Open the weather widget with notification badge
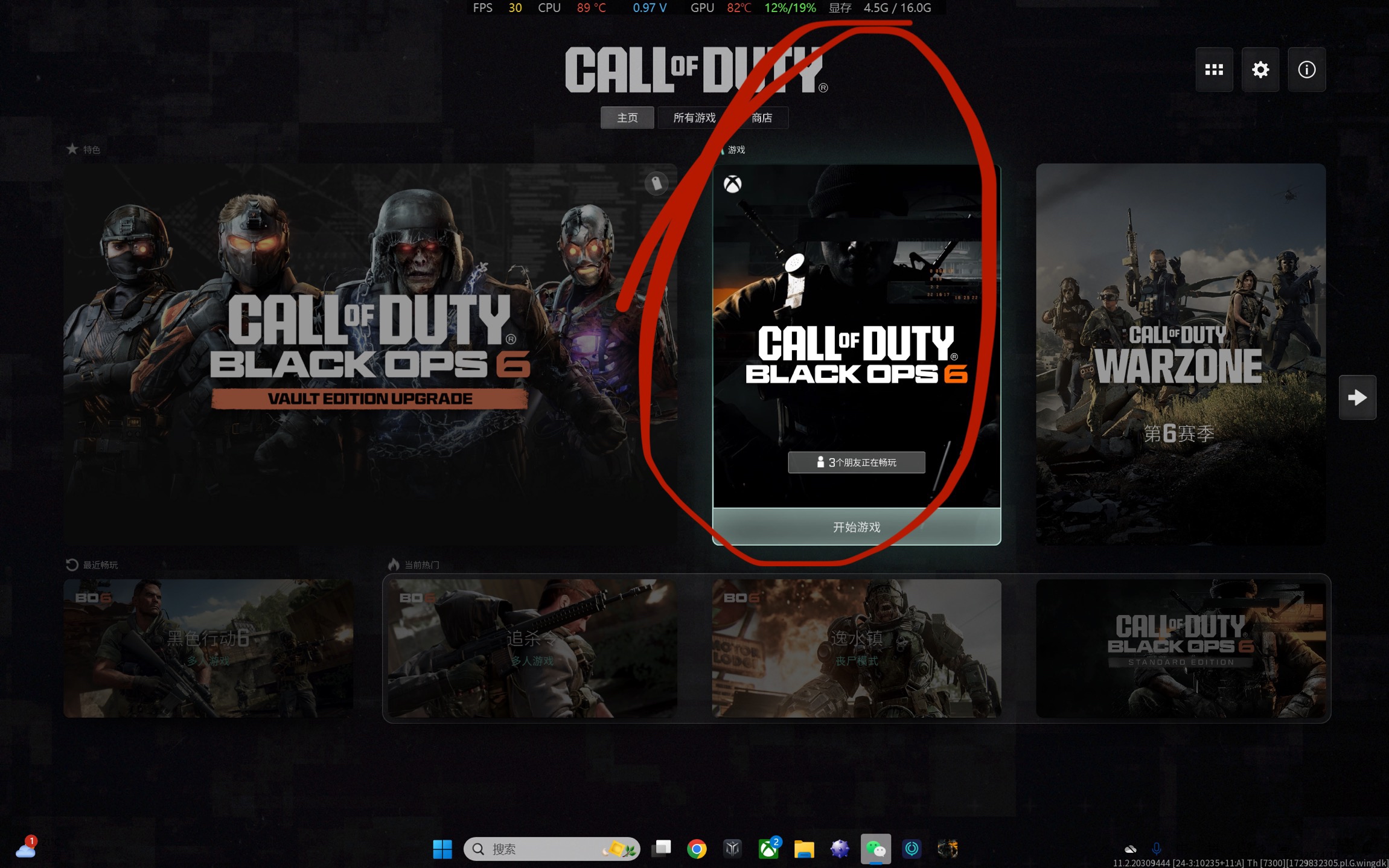Image resolution: width=1389 pixels, height=868 pixels. (x=26, y=847)
